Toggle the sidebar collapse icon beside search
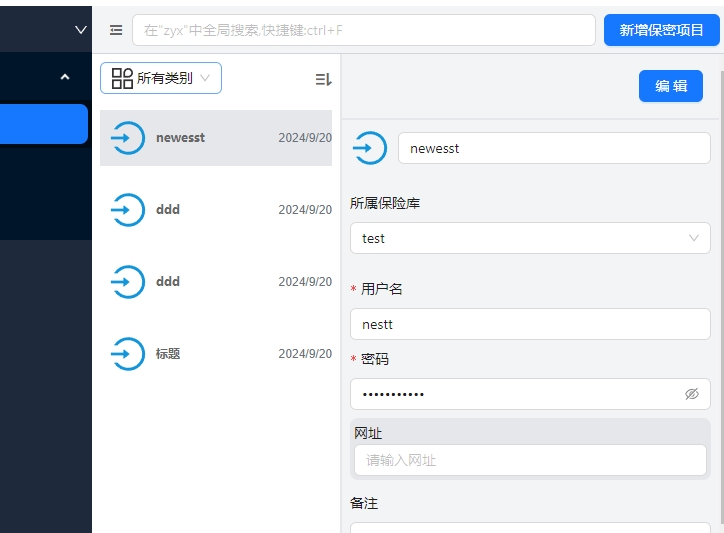The image size is (724, 533). tap(116, 30)
